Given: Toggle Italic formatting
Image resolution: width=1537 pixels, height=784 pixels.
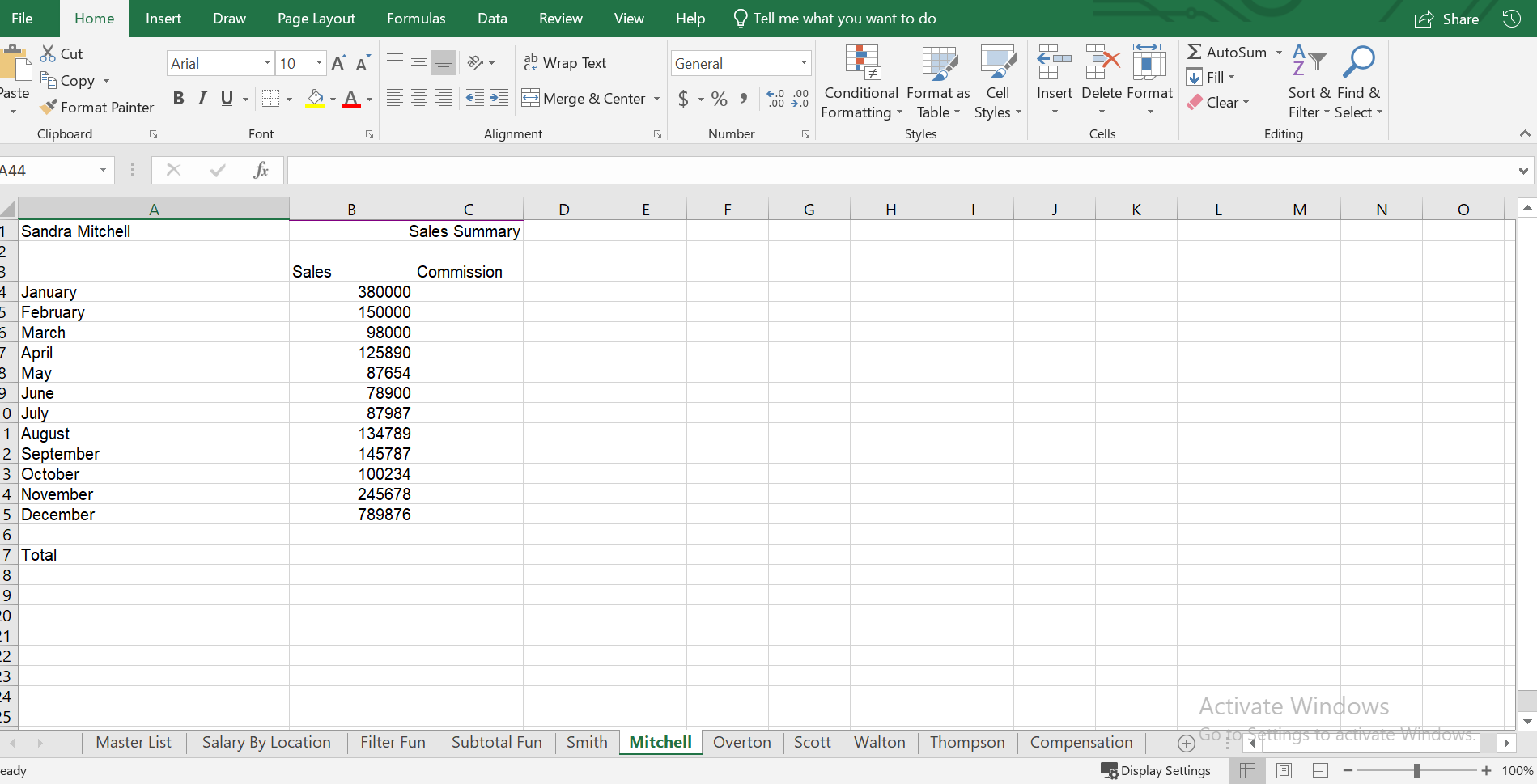Looking at the screenshot, I should point(202,99).
